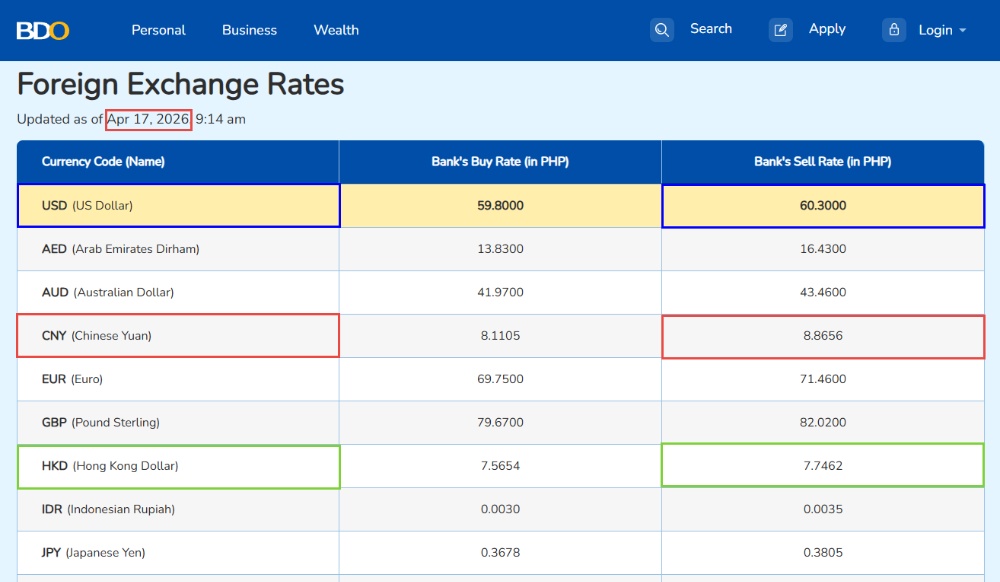Click the Currency Code (Name) column header
Image resolution: width=1000 pixels, height=582 pixels.
[x=103, y=161]
